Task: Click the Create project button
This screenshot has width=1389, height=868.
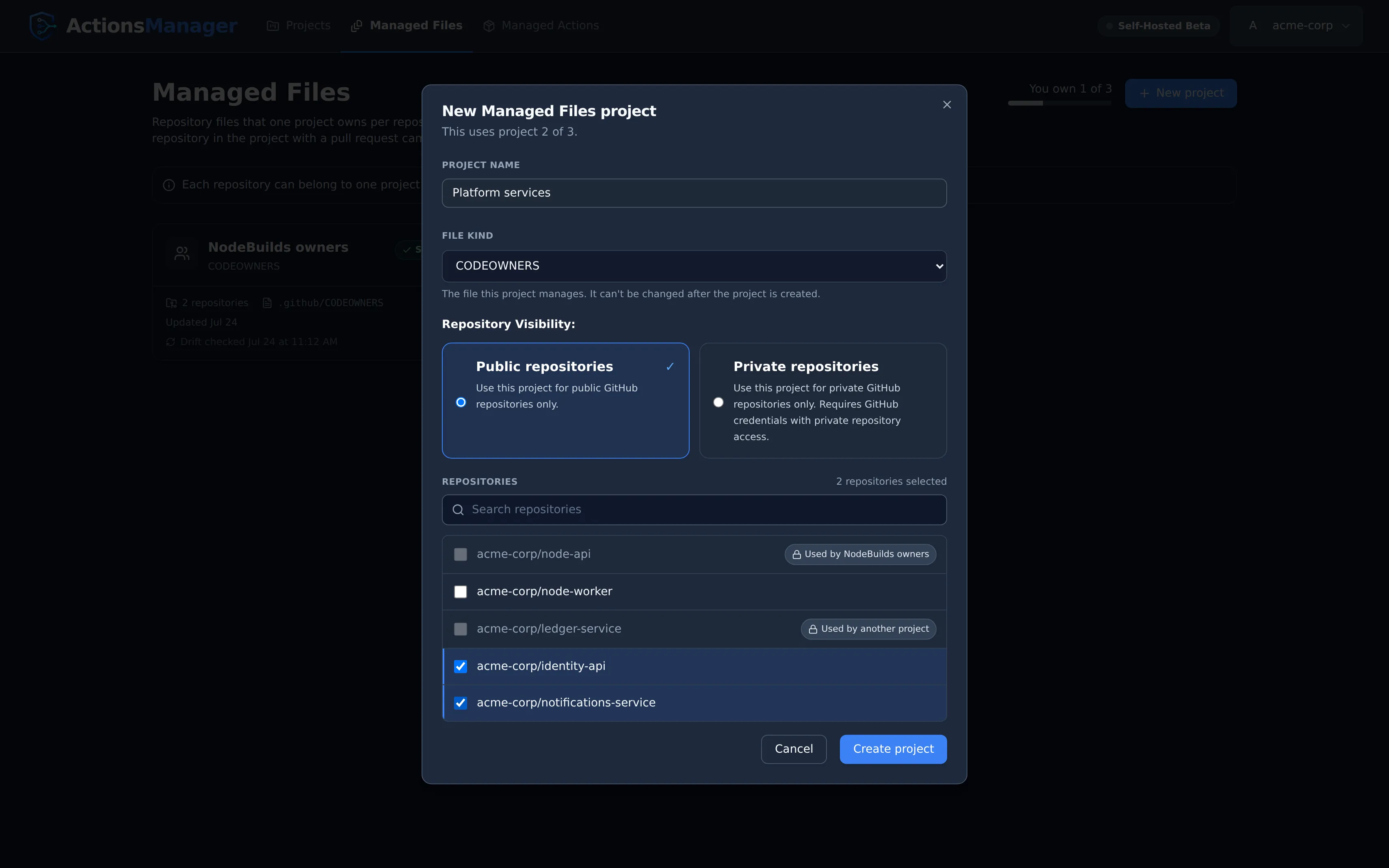Action: click(x=893, y=749)
